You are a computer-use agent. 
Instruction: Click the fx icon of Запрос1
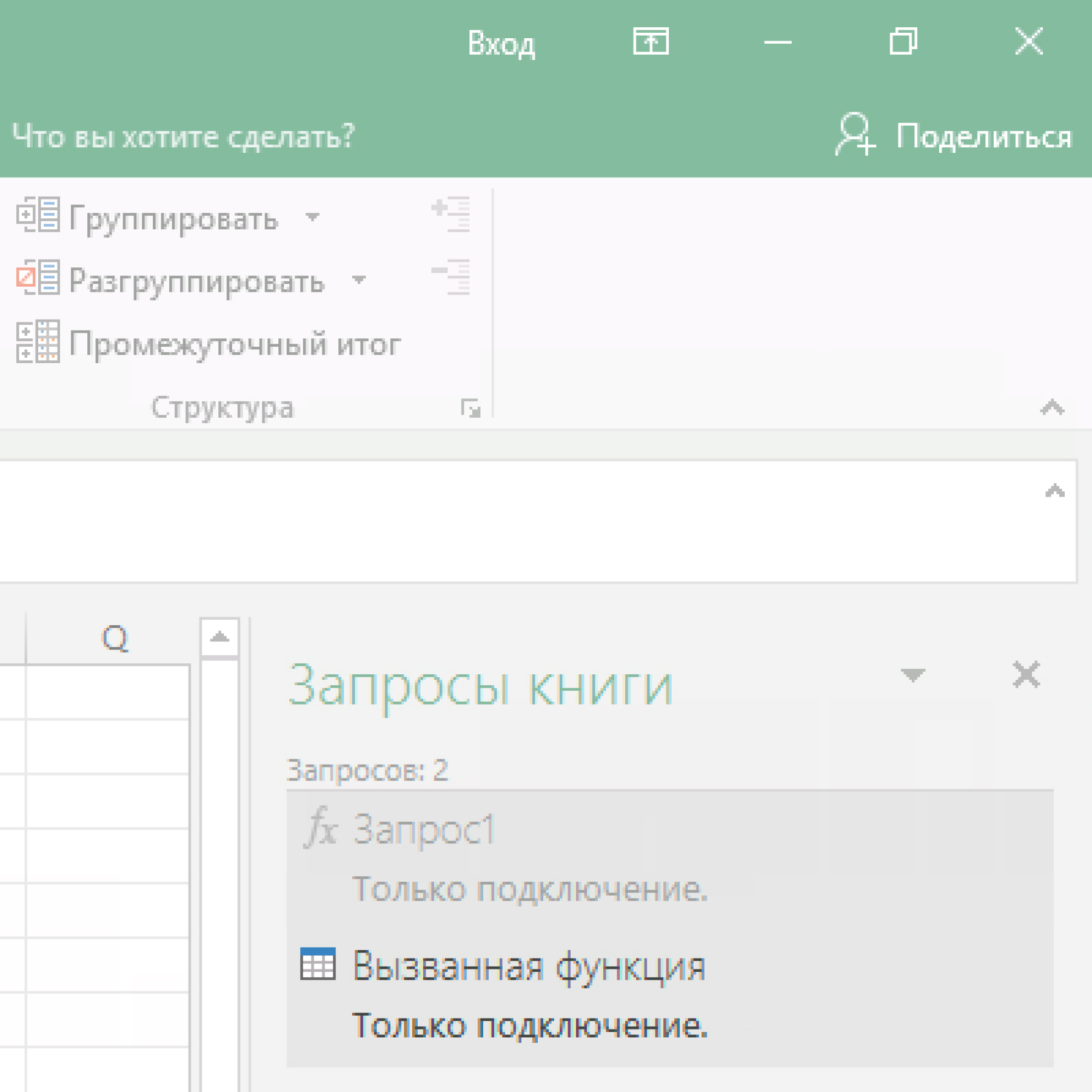321,828
